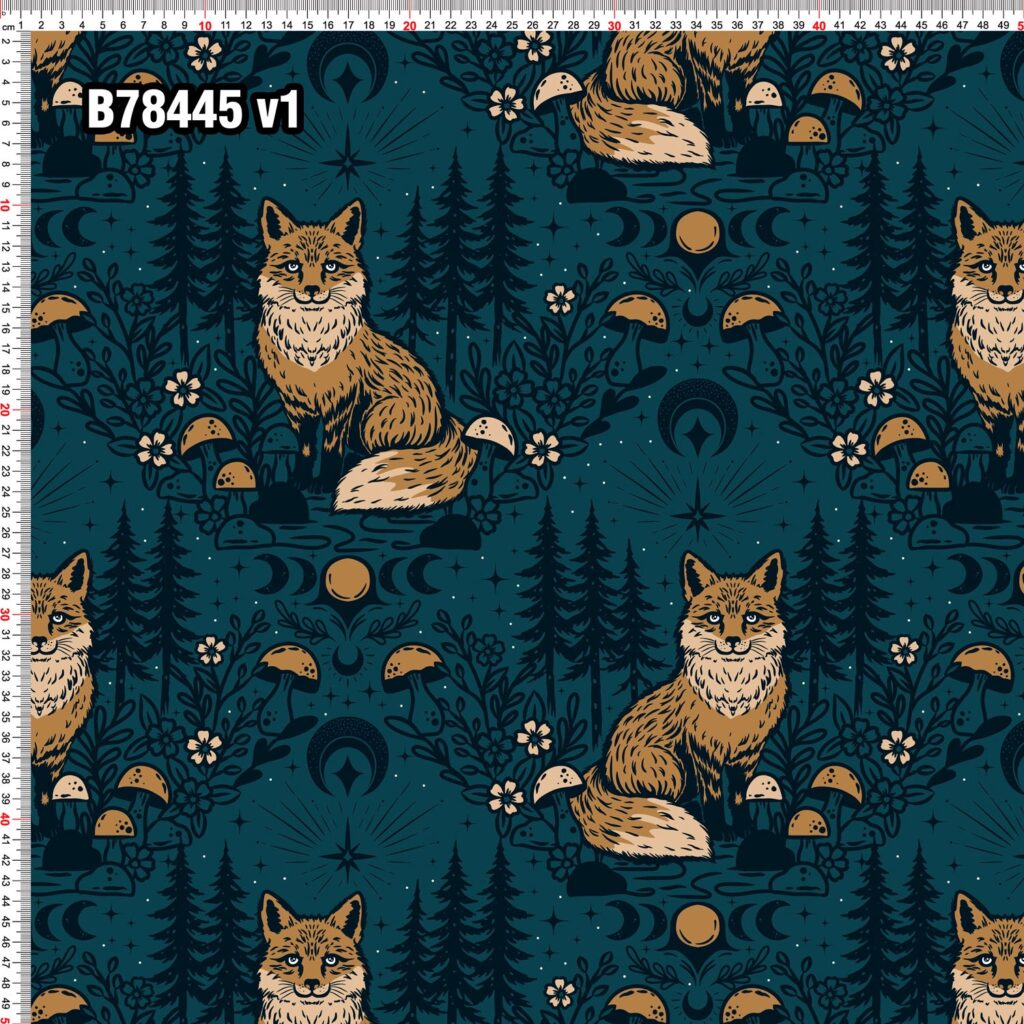Click the 30 cm mark on left ruler
The image size is (1024, 1024).
click(x=5, y=615)
